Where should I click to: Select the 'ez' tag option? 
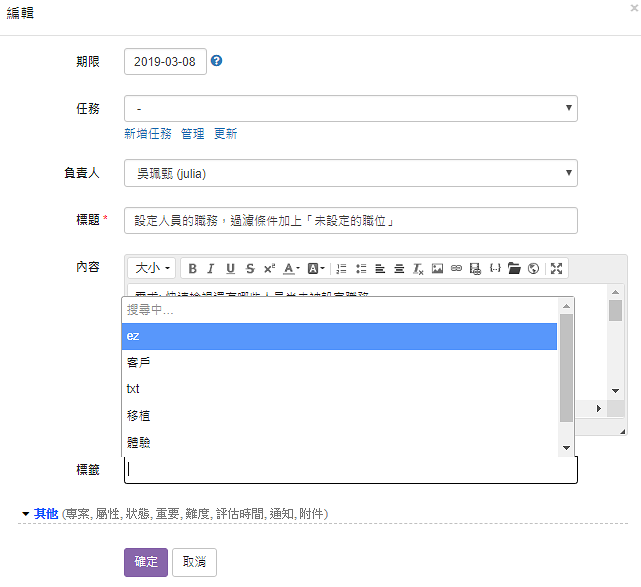coord(338,336)
